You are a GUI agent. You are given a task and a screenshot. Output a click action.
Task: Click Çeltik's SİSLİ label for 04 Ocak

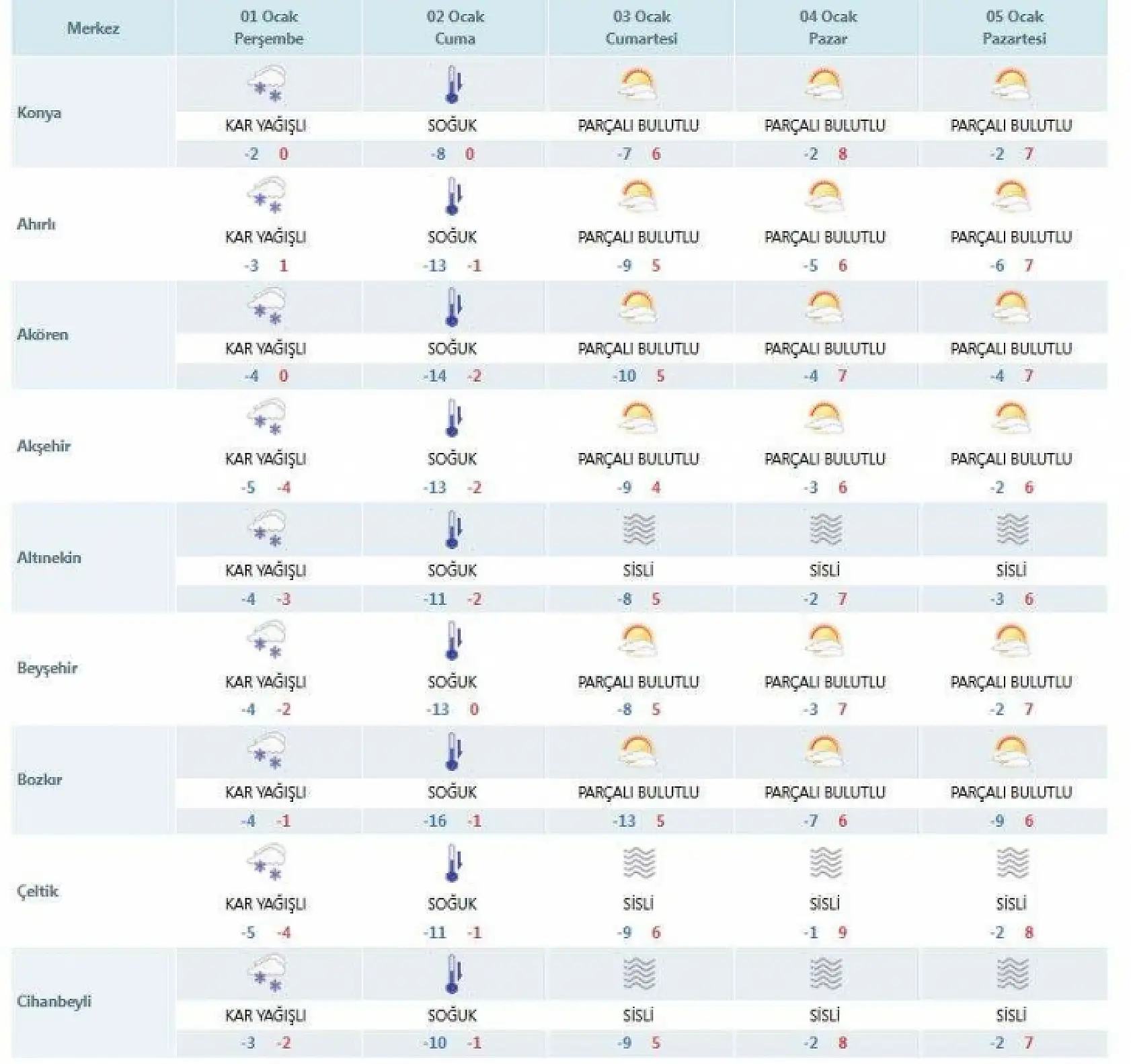pos(824,905)
